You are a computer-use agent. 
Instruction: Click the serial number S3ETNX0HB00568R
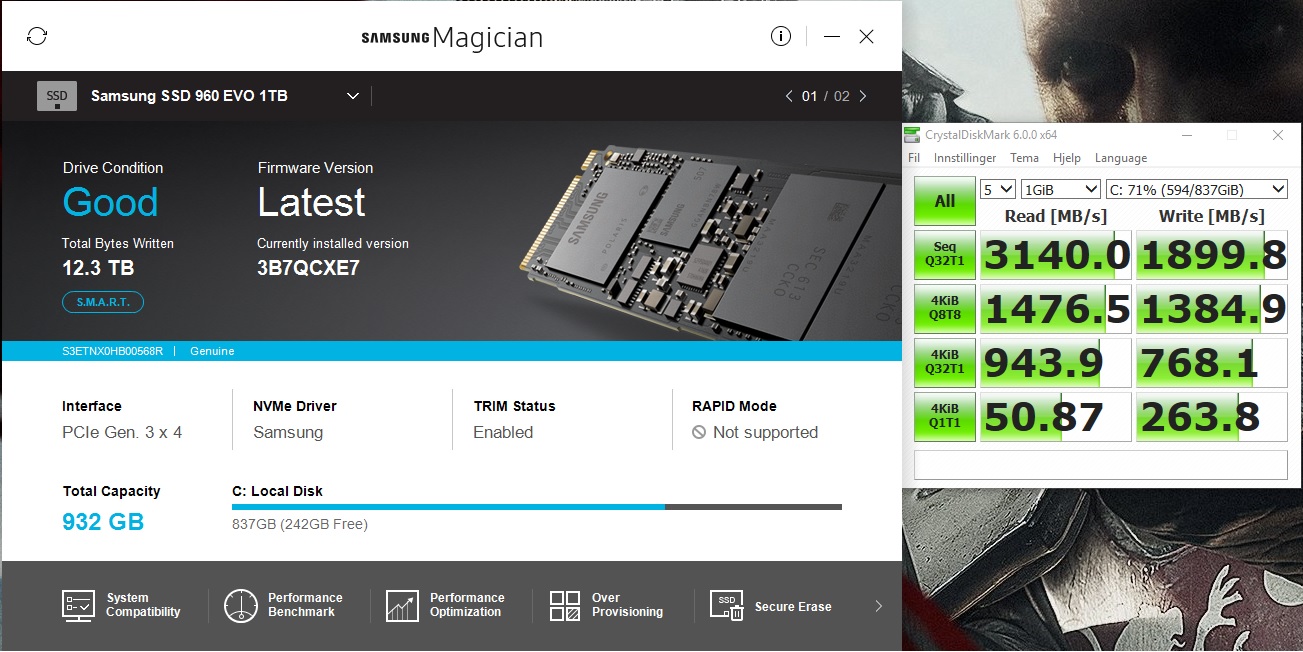coord(112,351)
